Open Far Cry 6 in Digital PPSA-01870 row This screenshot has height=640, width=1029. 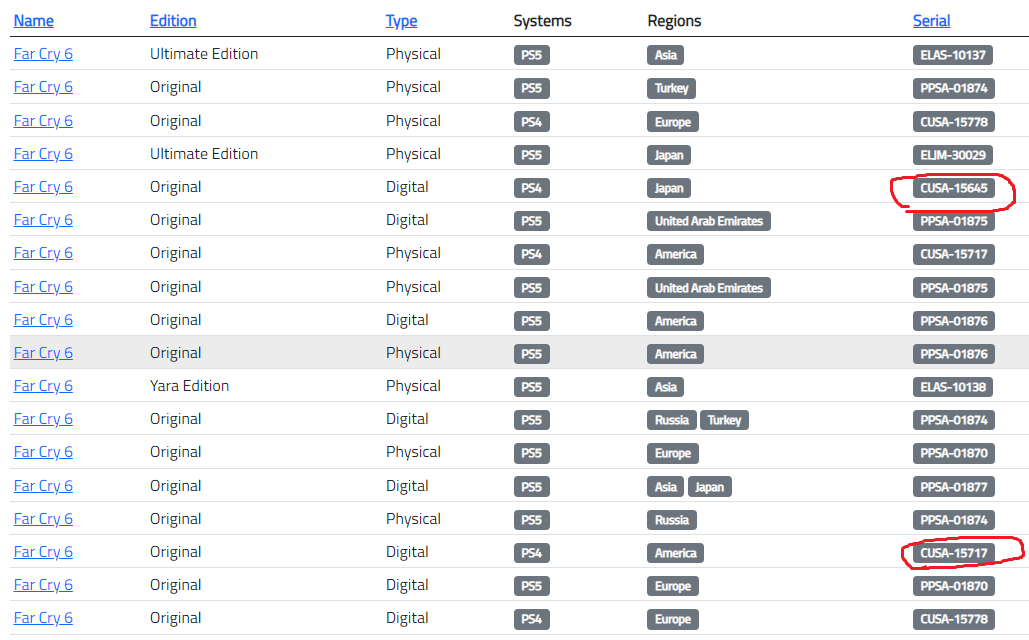tap(43, 586)
